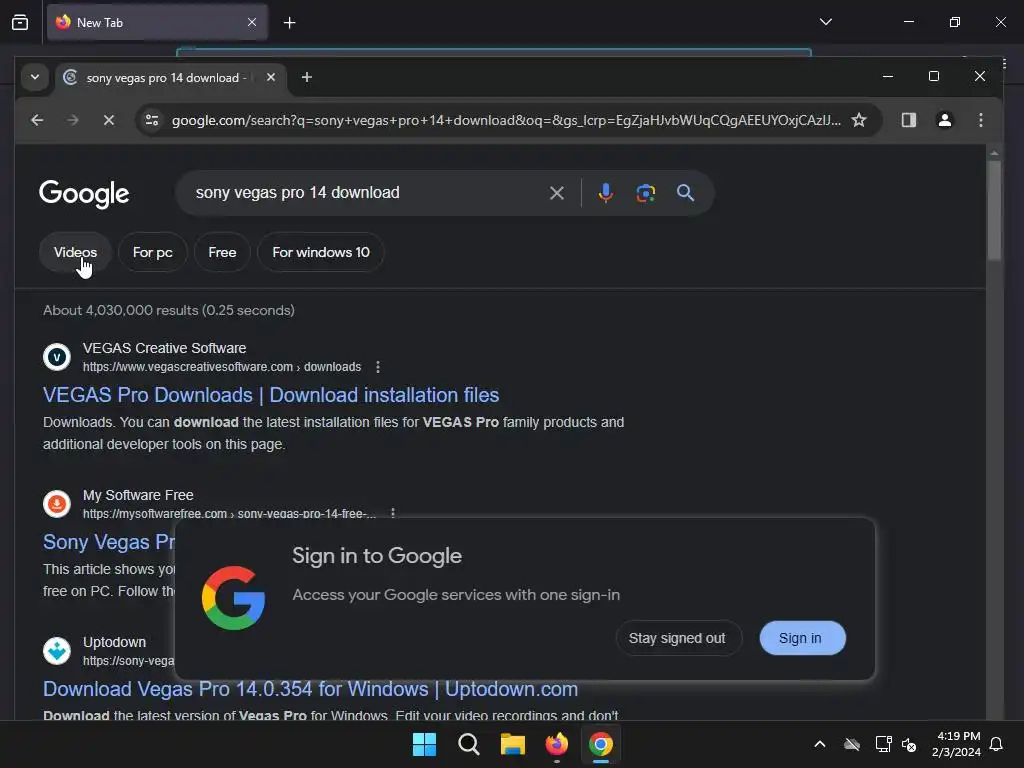Click in the Google search input field
Viewport: 1024px width, 768px height.
366,193
